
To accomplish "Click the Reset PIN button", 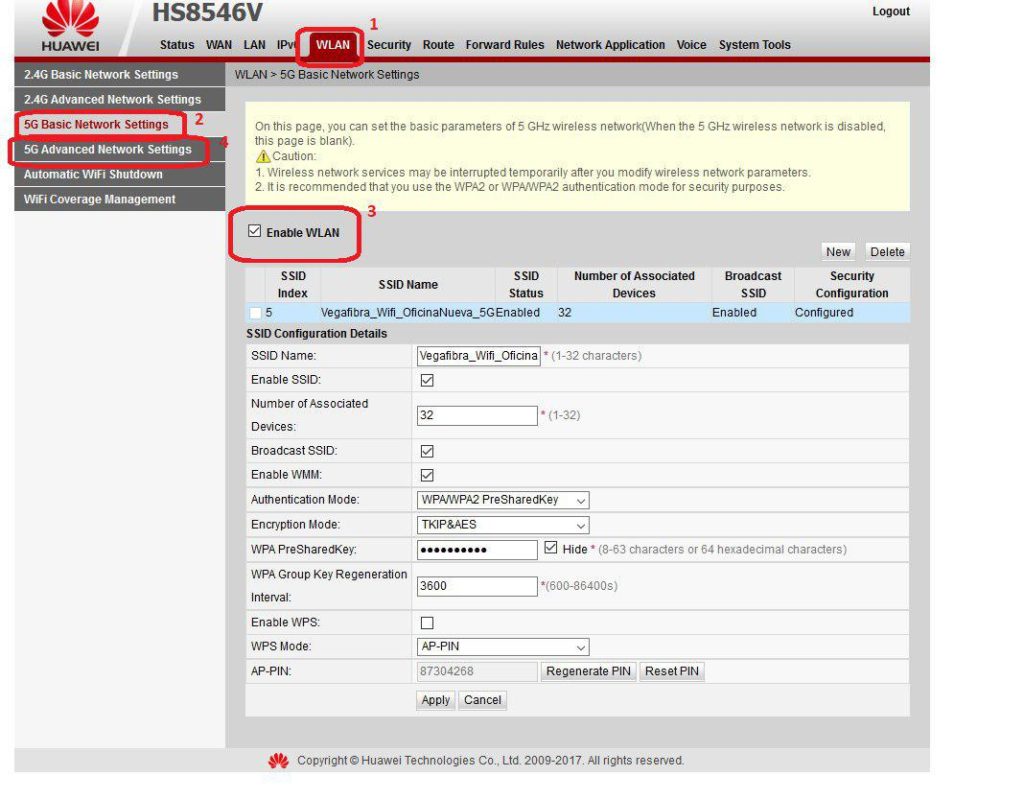I will (672, 672).
